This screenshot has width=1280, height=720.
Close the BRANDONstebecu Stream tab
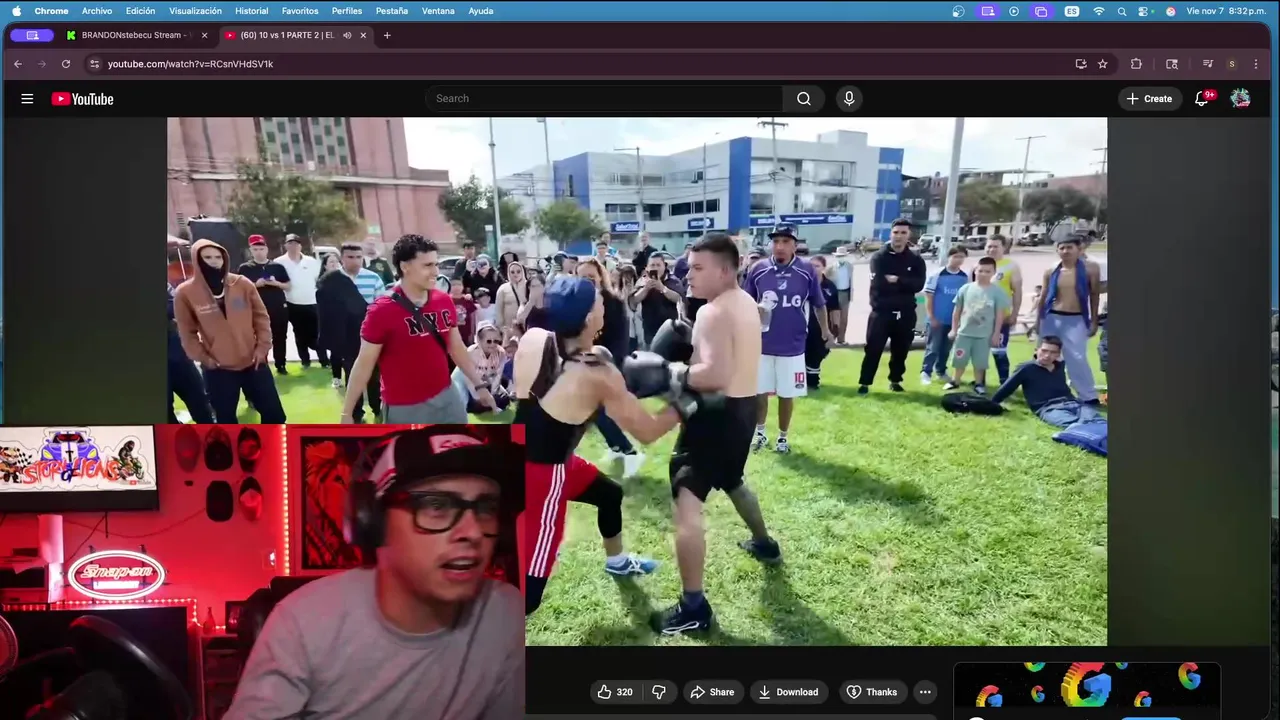pyautogui.click(x=205, y=35)
